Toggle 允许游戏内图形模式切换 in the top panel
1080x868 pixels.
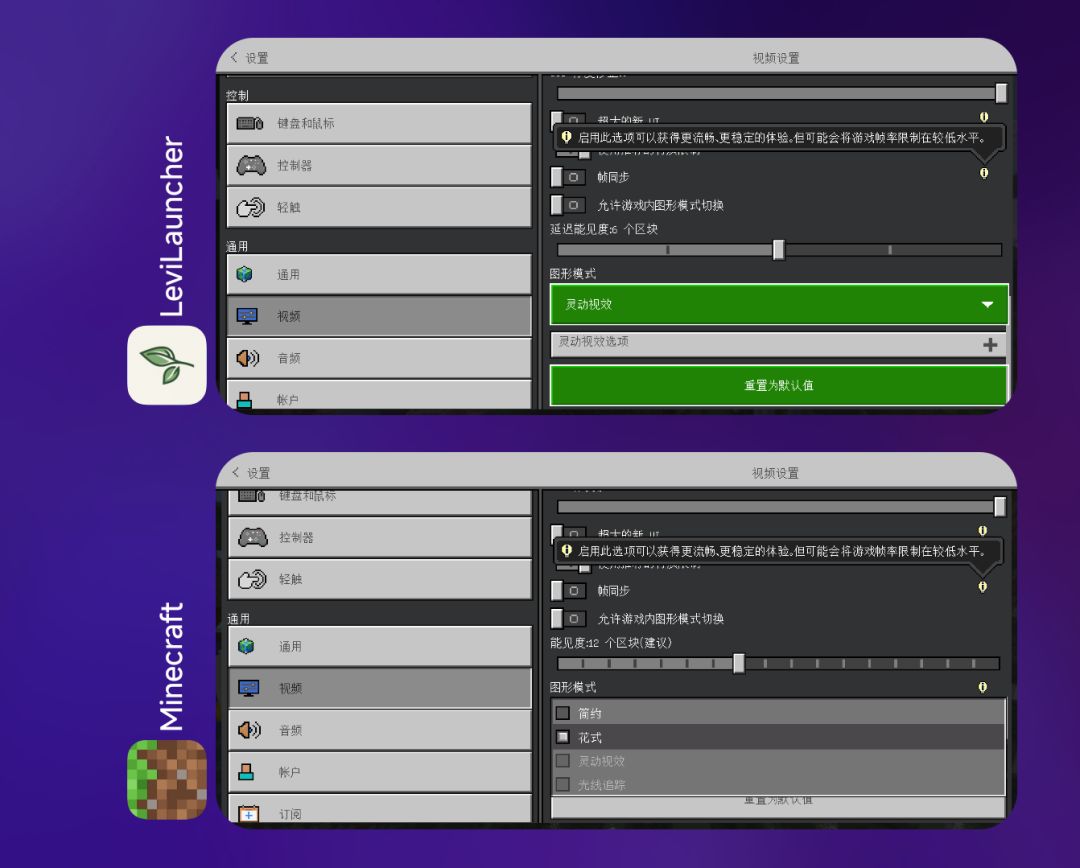point(568,205)
